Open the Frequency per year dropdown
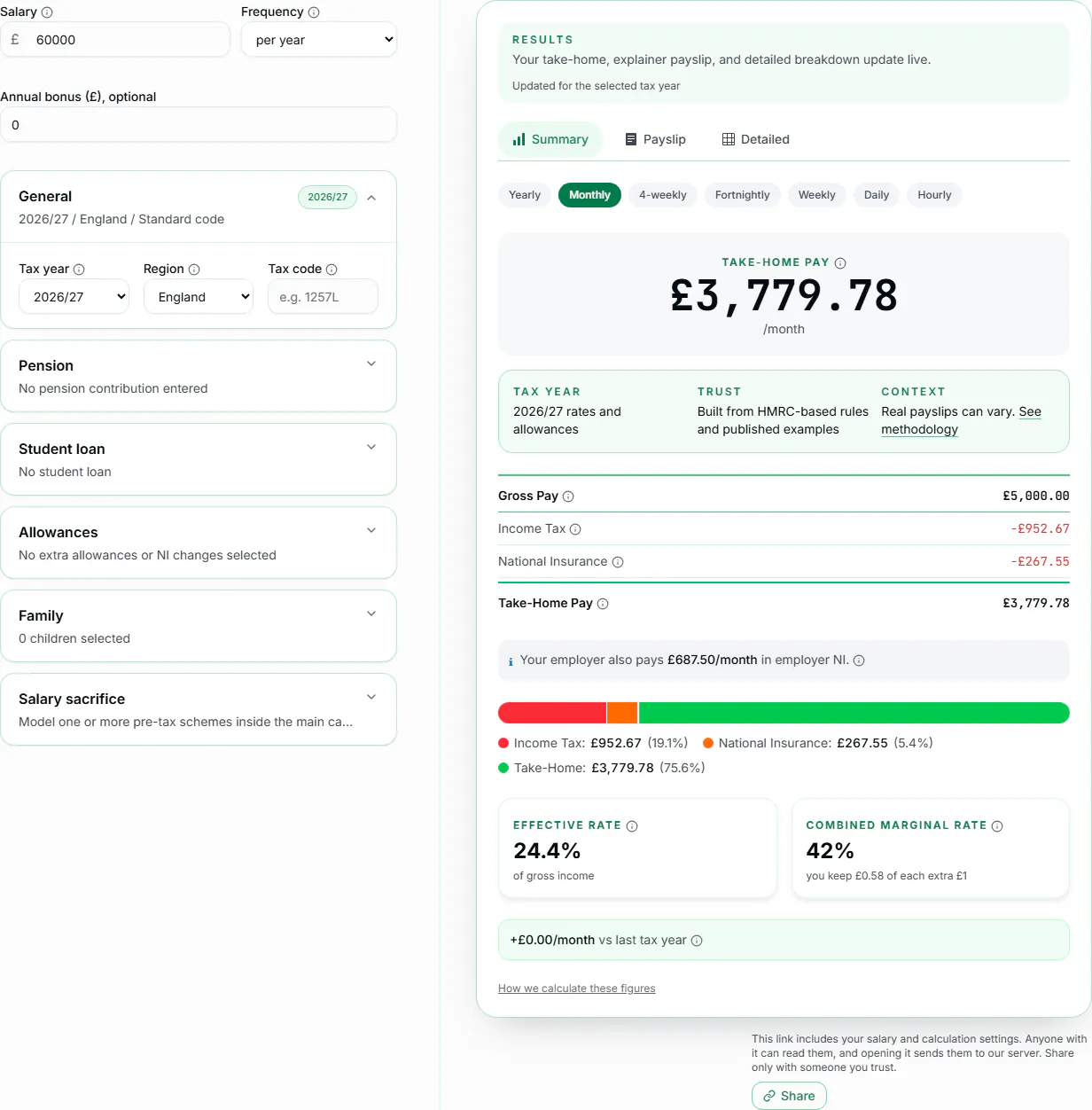The image size is (1092, 1110). [319, 40]
